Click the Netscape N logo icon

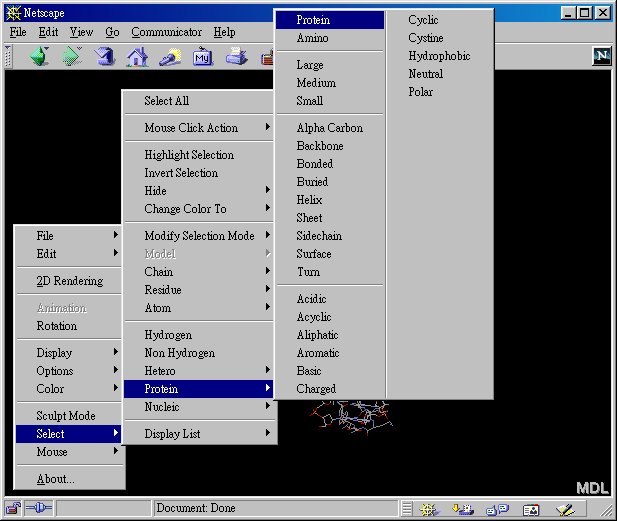(x=602, y=56)
